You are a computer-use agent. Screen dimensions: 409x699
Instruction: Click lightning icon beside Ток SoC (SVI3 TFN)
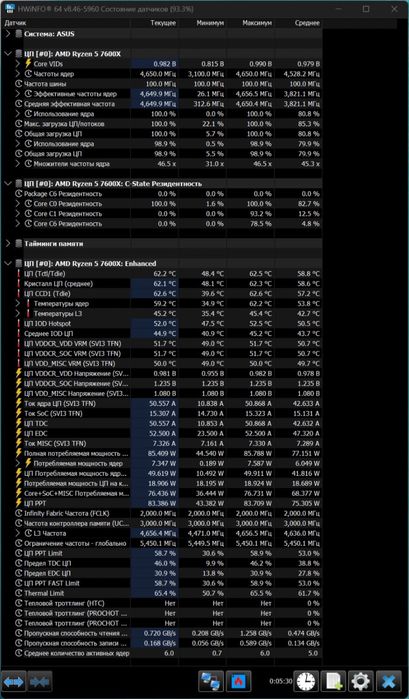click(x=19, y=413)
